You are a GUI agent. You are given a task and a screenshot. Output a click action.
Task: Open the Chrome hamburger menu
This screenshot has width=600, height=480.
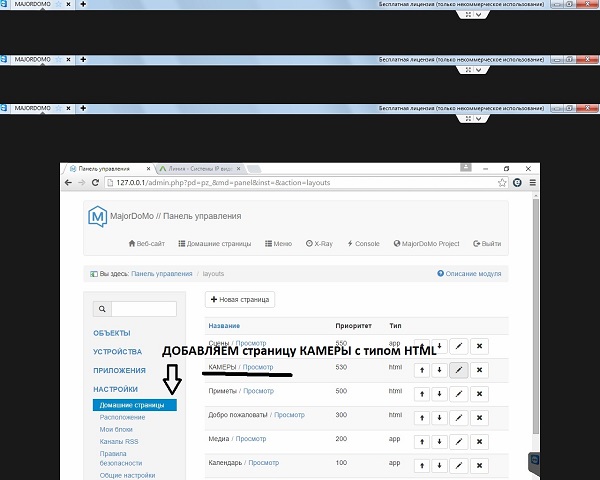point(532,183)
